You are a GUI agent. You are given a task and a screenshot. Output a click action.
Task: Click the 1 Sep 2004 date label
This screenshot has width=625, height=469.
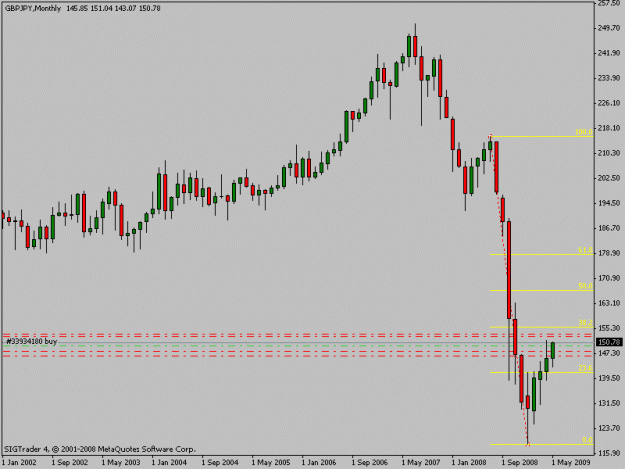tap(220, 463)
